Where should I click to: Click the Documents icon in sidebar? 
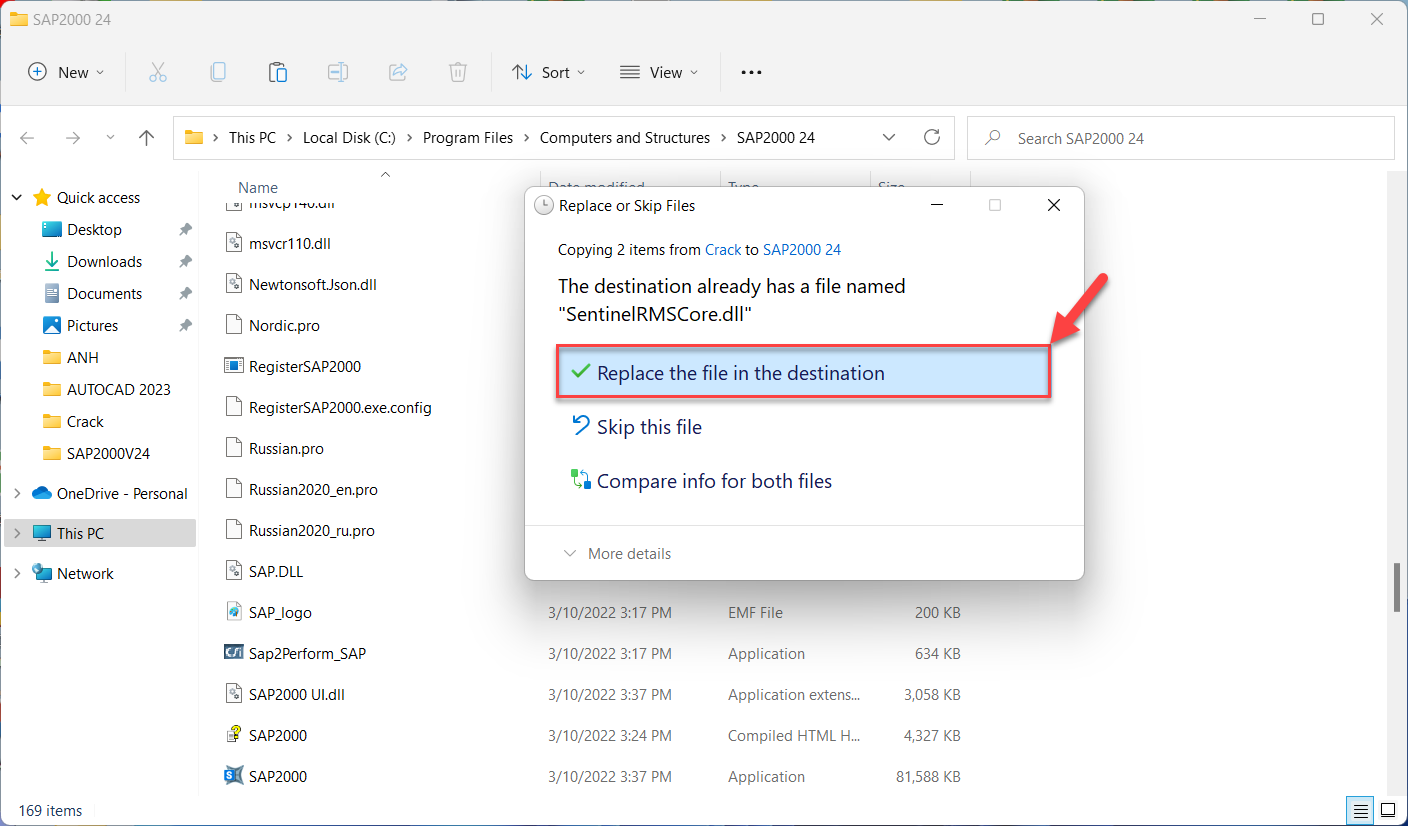tap(52, 293)
